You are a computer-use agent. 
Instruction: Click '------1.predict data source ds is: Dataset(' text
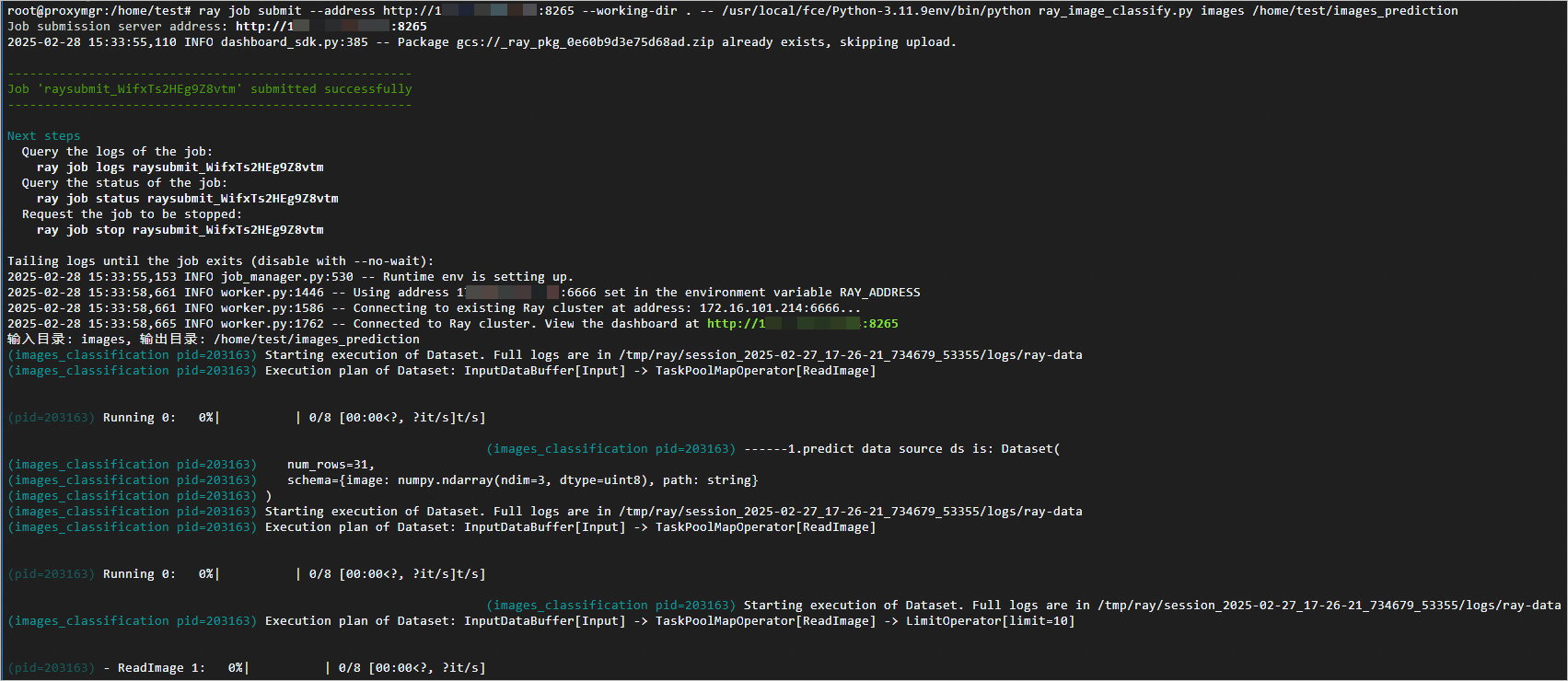902,449
